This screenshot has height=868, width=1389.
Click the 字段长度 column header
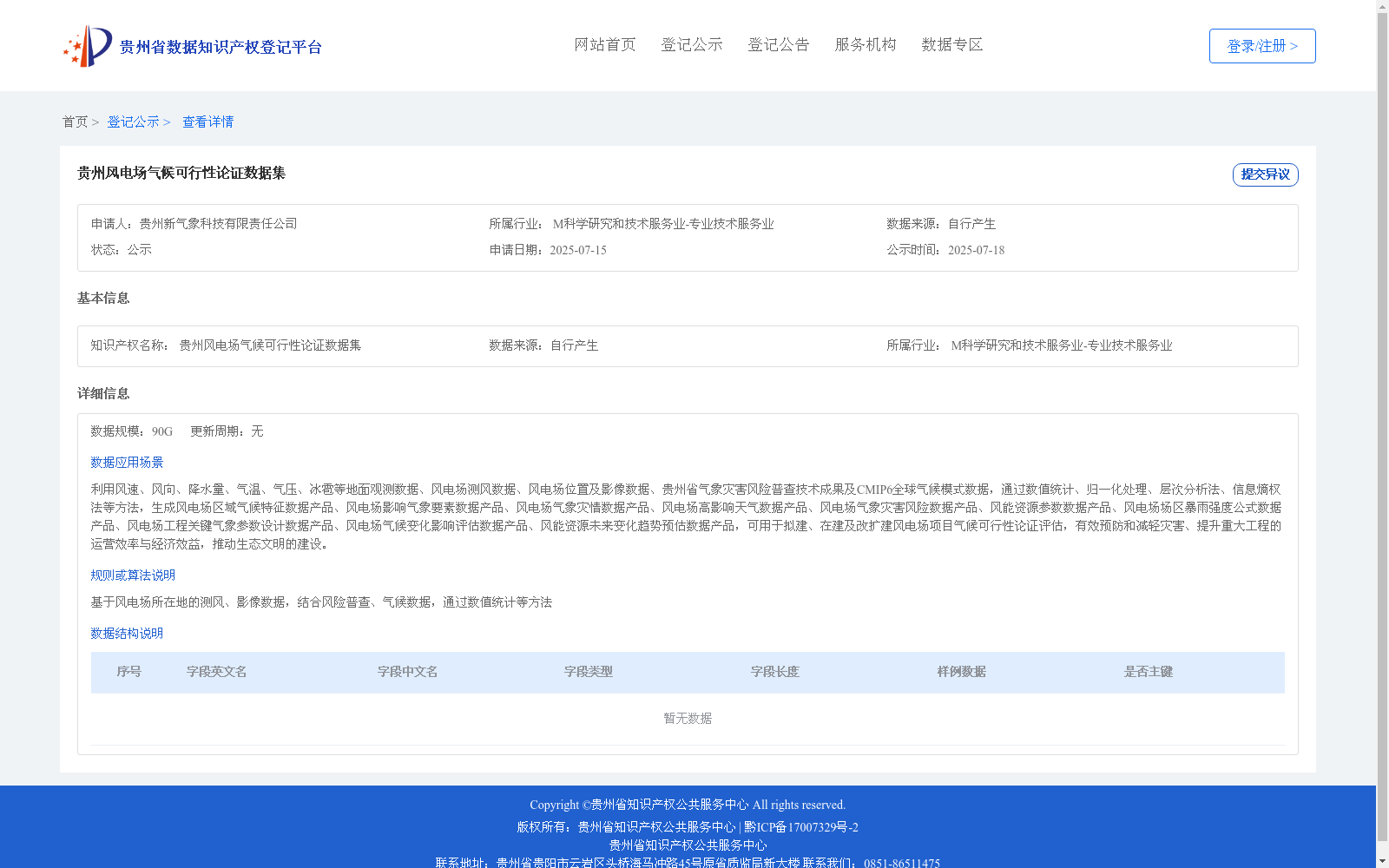(x=775, y=672)
